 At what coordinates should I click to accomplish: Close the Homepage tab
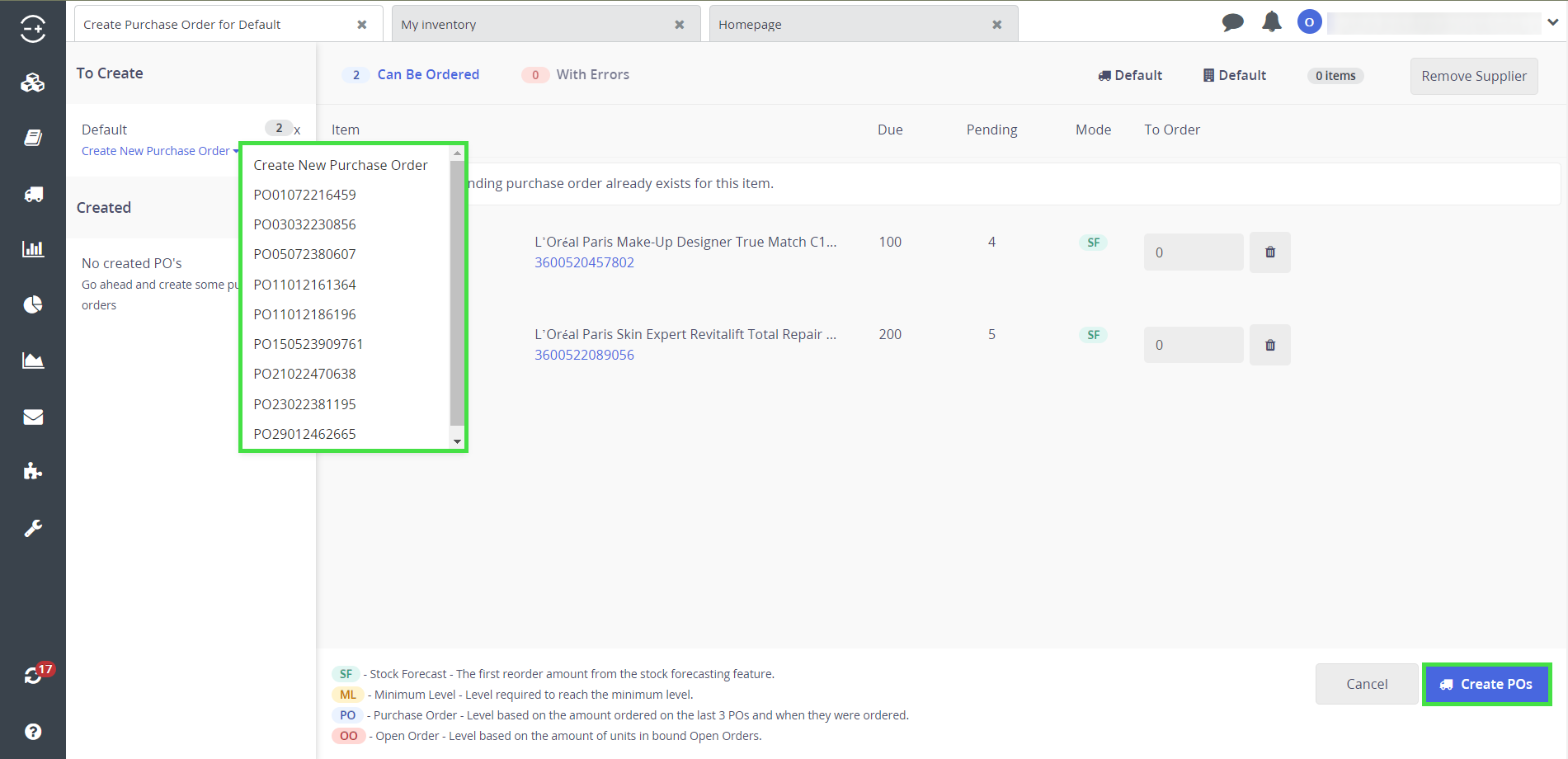point(996,25)
